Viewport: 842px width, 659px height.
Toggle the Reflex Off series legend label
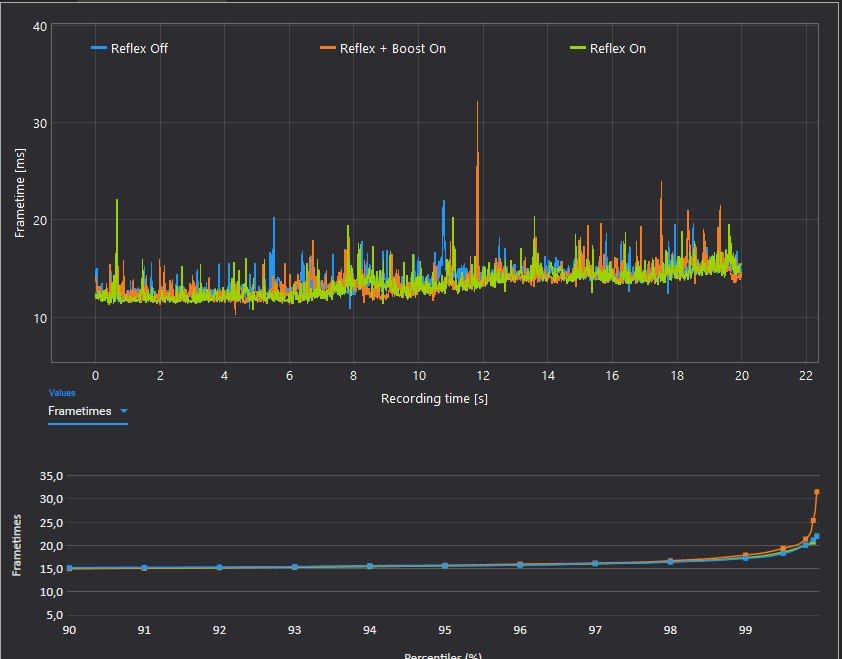(x=139, y=49)
